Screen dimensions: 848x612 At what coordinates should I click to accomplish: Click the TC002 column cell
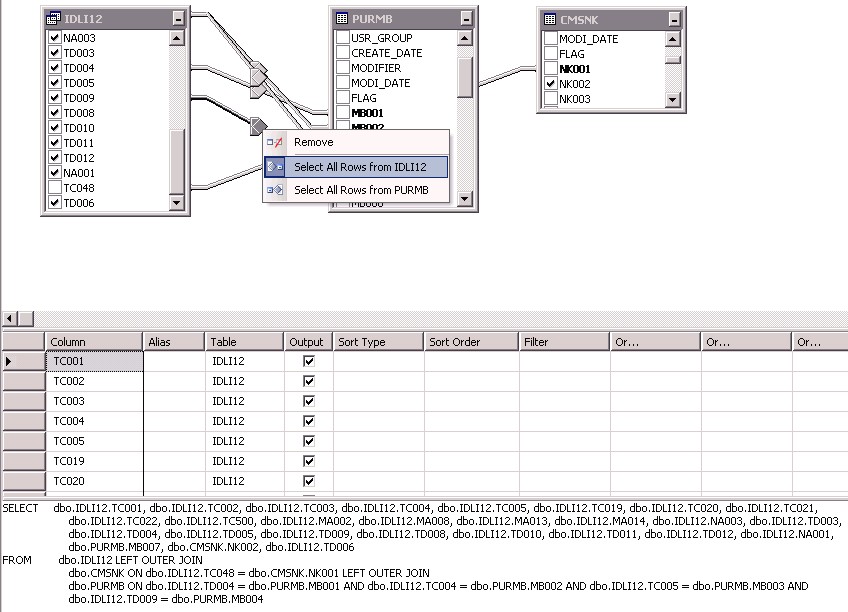point(94,381)
